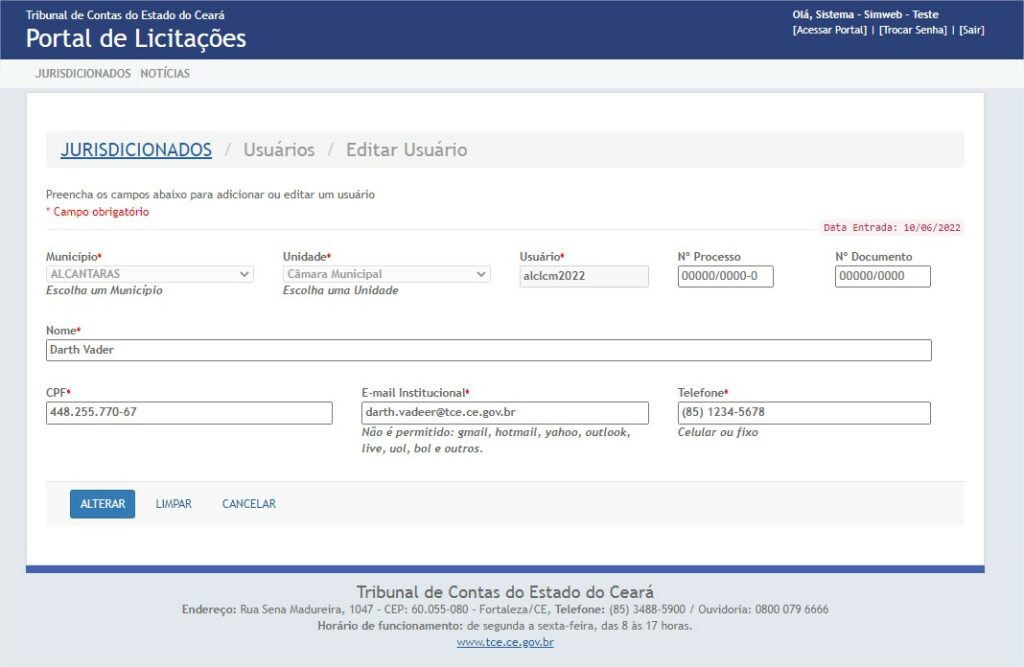Focus the Nome field containing Darth Vader
The height and width of the screenshot is (667, 1024).
tap(488, 350)
